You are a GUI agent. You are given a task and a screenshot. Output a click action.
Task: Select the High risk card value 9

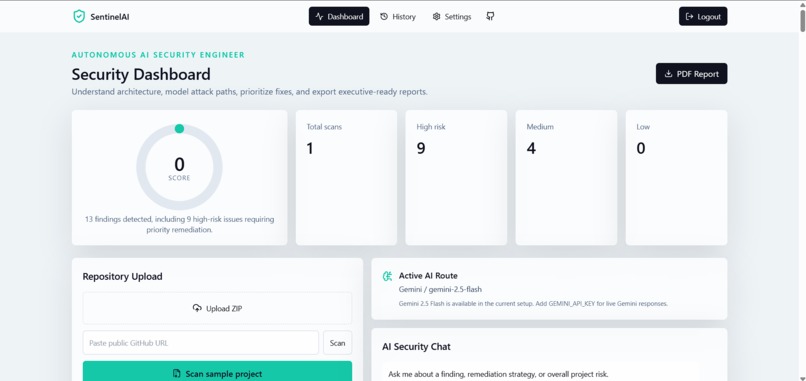click(420, 149)
